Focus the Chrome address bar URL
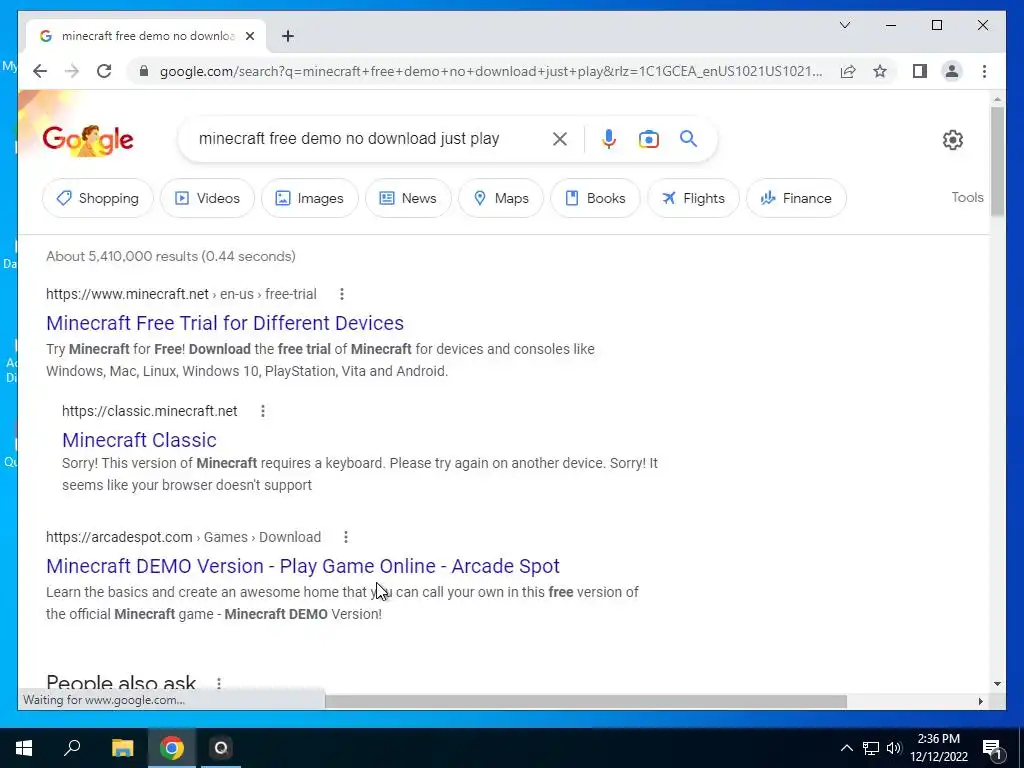Screen dimensions: 1024x768 coord(490,71)
